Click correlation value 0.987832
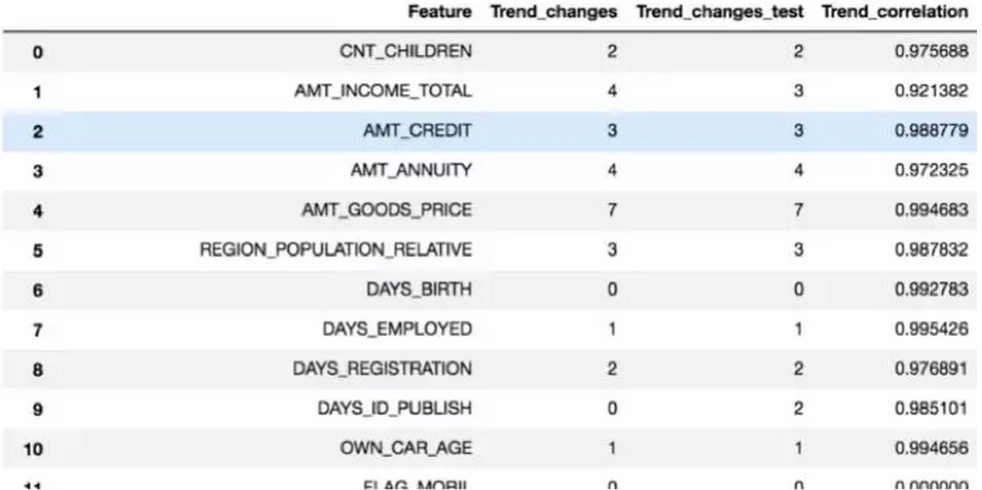Image resolution: width=982 pixels, height=490 pixels. [931, 250]
